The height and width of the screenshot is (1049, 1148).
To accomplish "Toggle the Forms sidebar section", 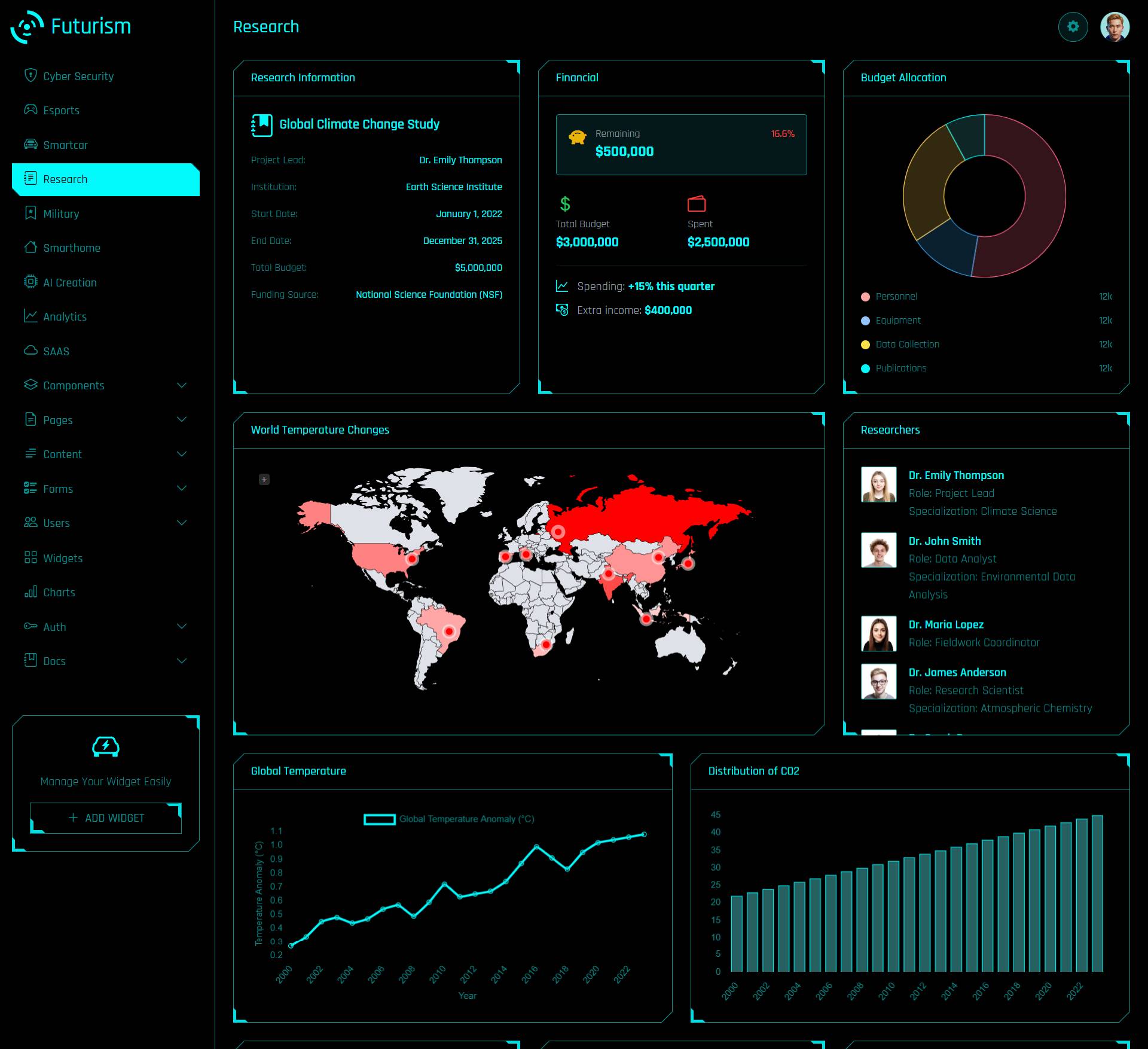I will coord(104,489).
